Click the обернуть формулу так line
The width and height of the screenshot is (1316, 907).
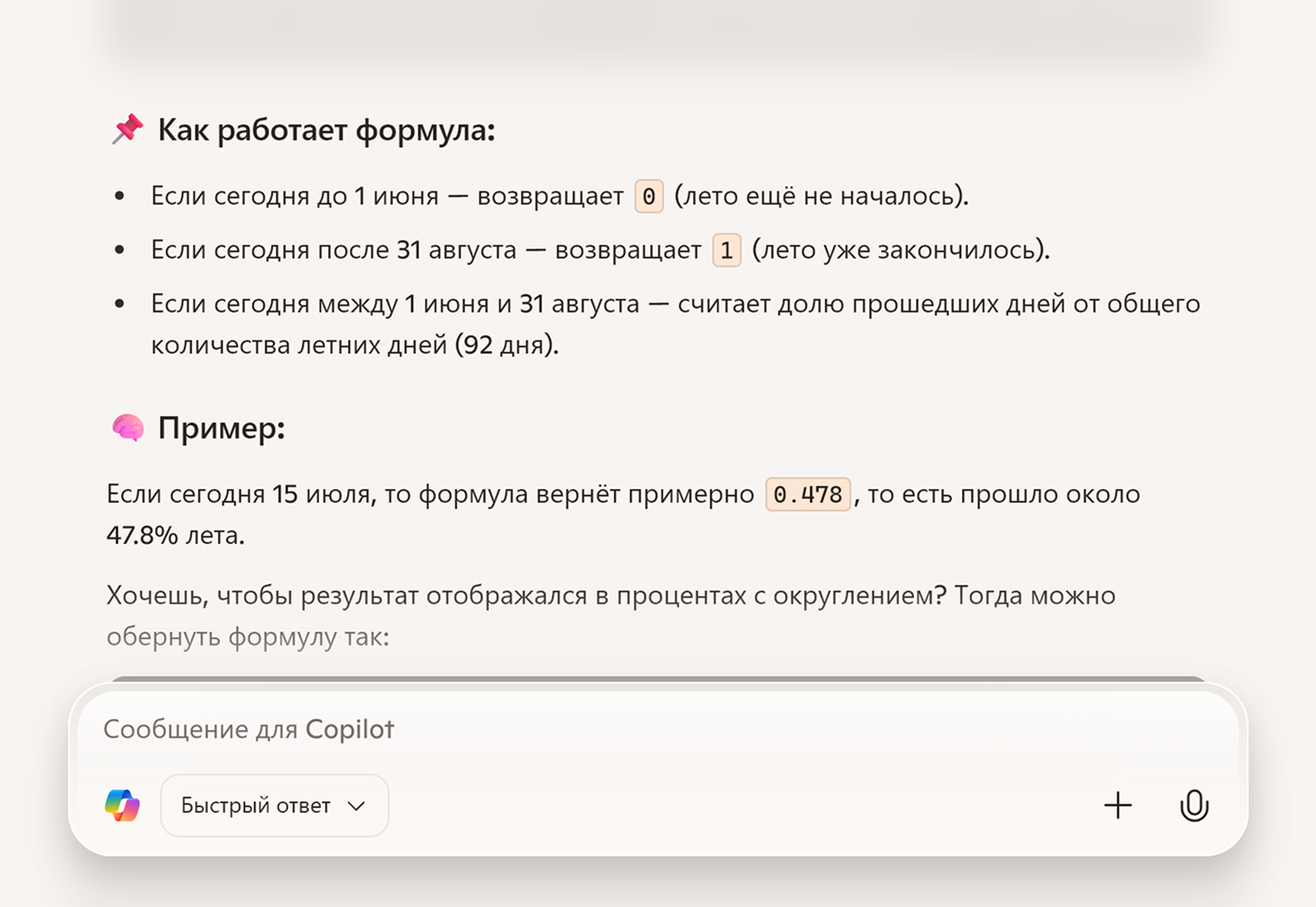pos(248,637)
